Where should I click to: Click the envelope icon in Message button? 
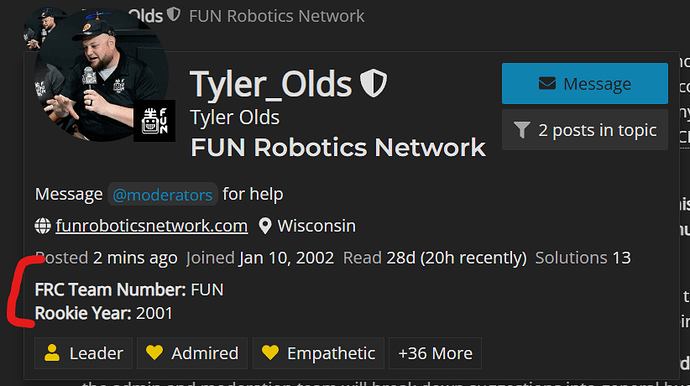[x=547, y=84]
